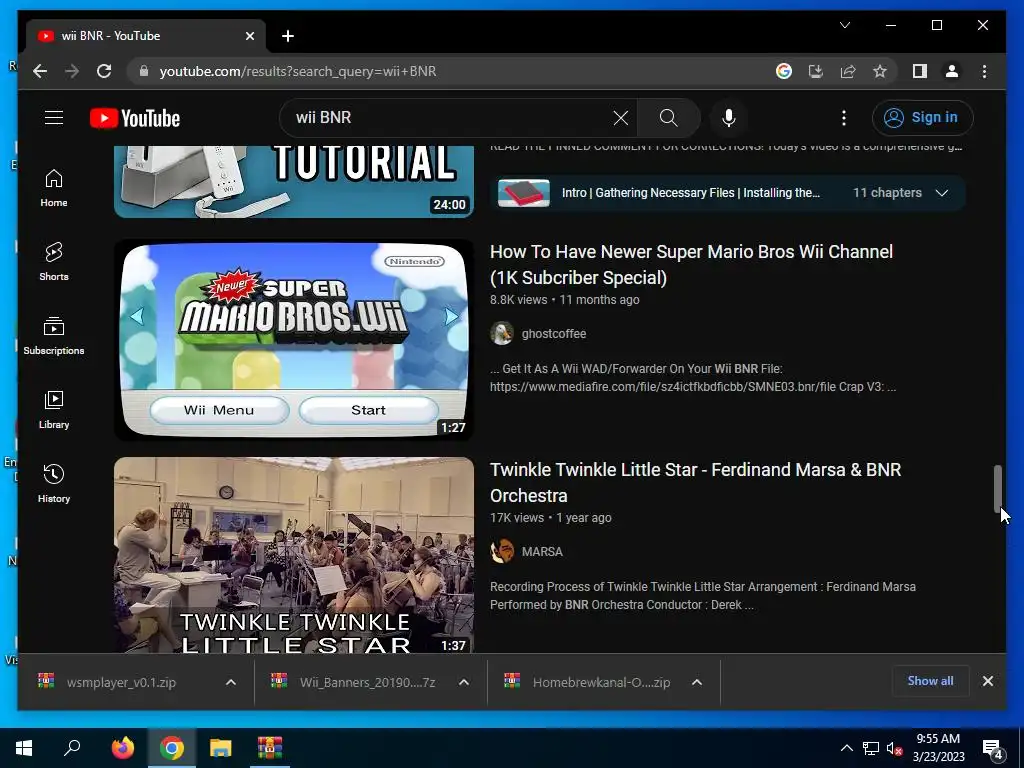Viewport: 1024px width, 768px height.
Task: Open a new browser tab
Action: [x=288, y=36]
